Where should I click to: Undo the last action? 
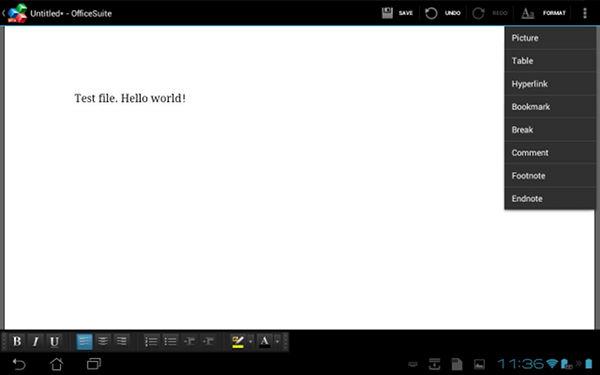(443, 13)
